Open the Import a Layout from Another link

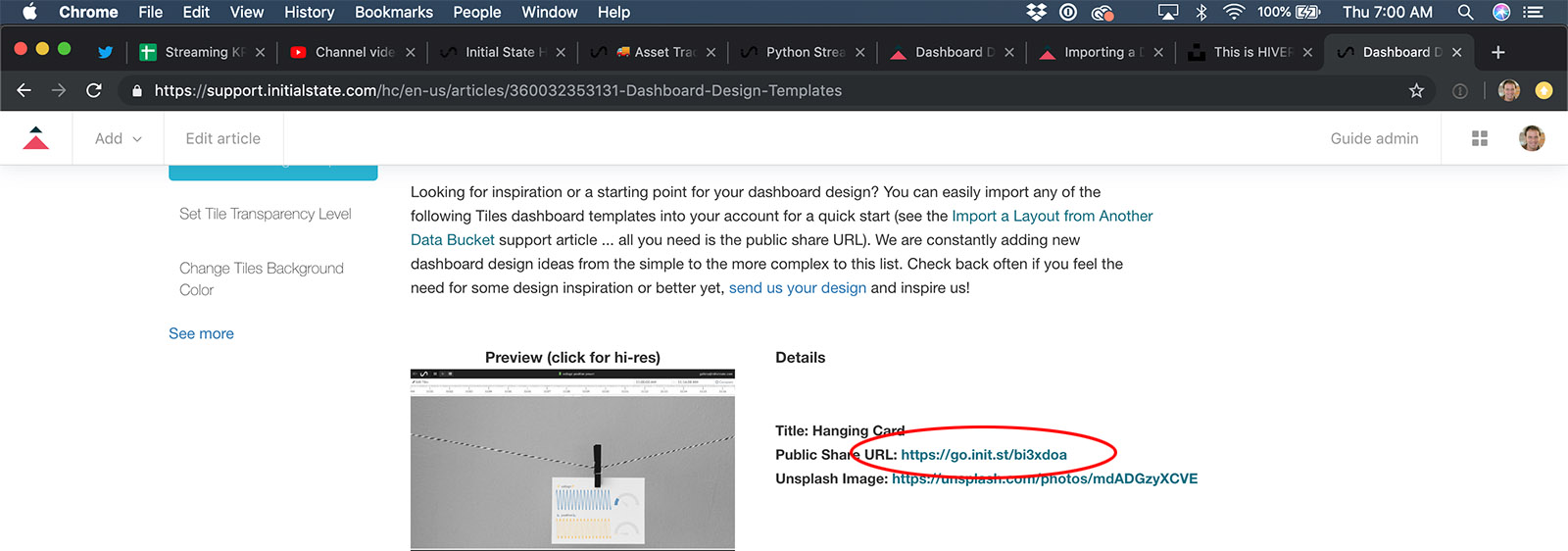tap(1052, 216)
